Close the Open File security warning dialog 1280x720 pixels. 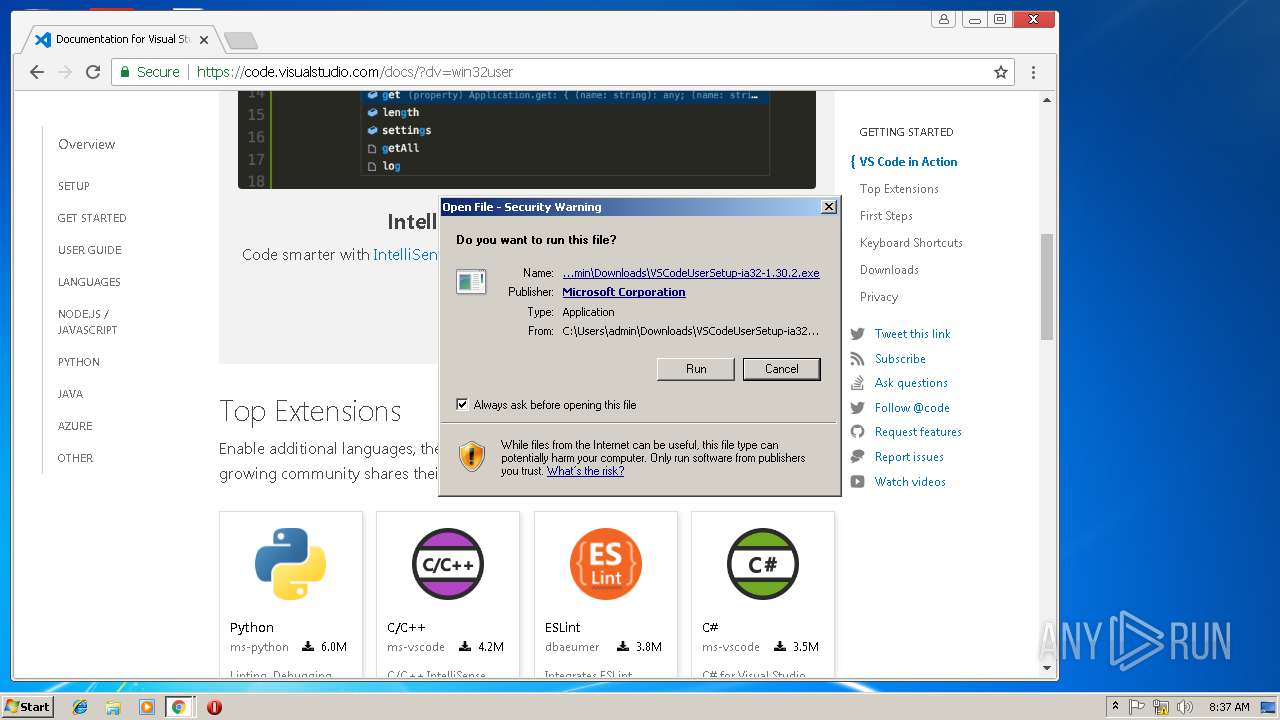pyautogui.click(x=828, y=207)
